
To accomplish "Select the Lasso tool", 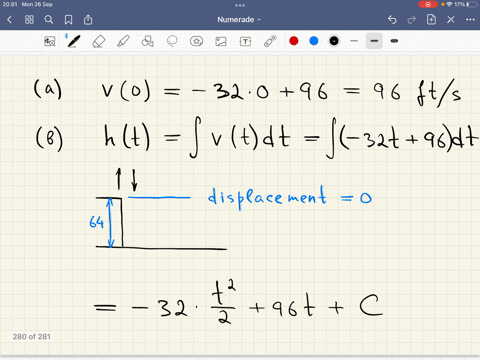I will [x=172, y=41].
